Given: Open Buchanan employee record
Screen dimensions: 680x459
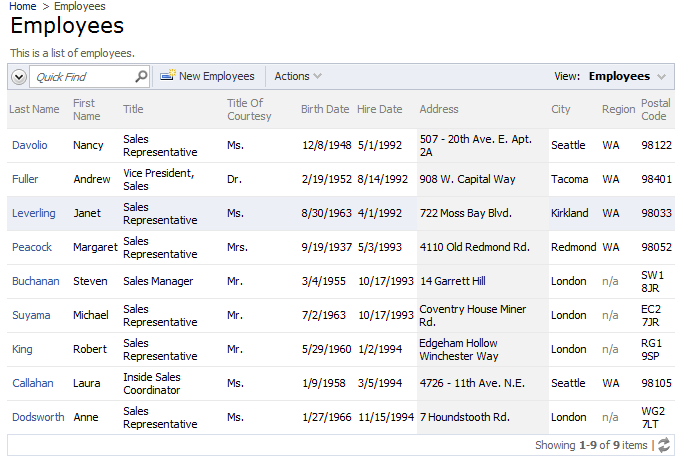Looking at the screenshot, I should click(x=36, y=281).
